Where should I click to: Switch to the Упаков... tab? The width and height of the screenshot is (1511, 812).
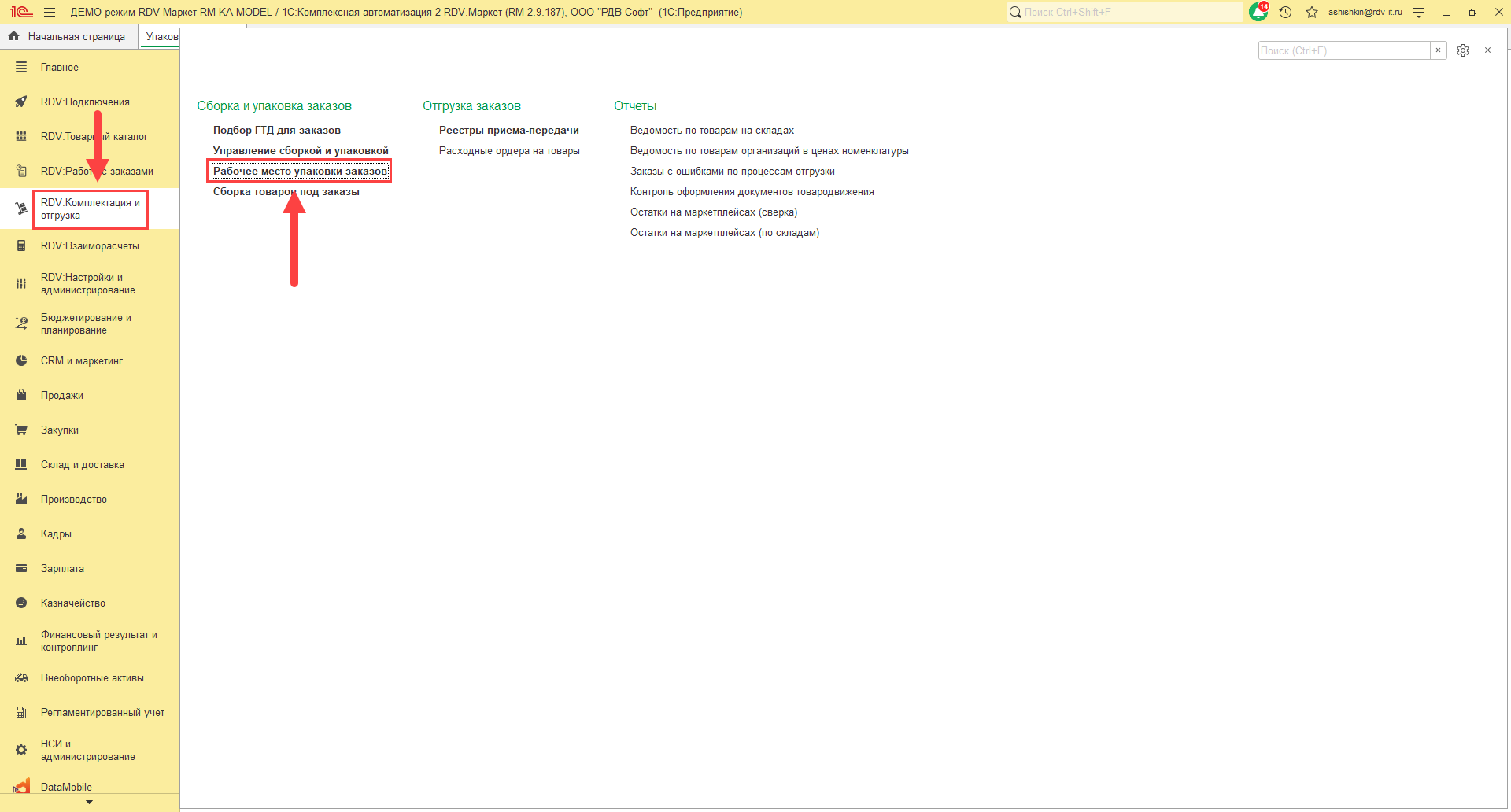[x=161, y=36]
